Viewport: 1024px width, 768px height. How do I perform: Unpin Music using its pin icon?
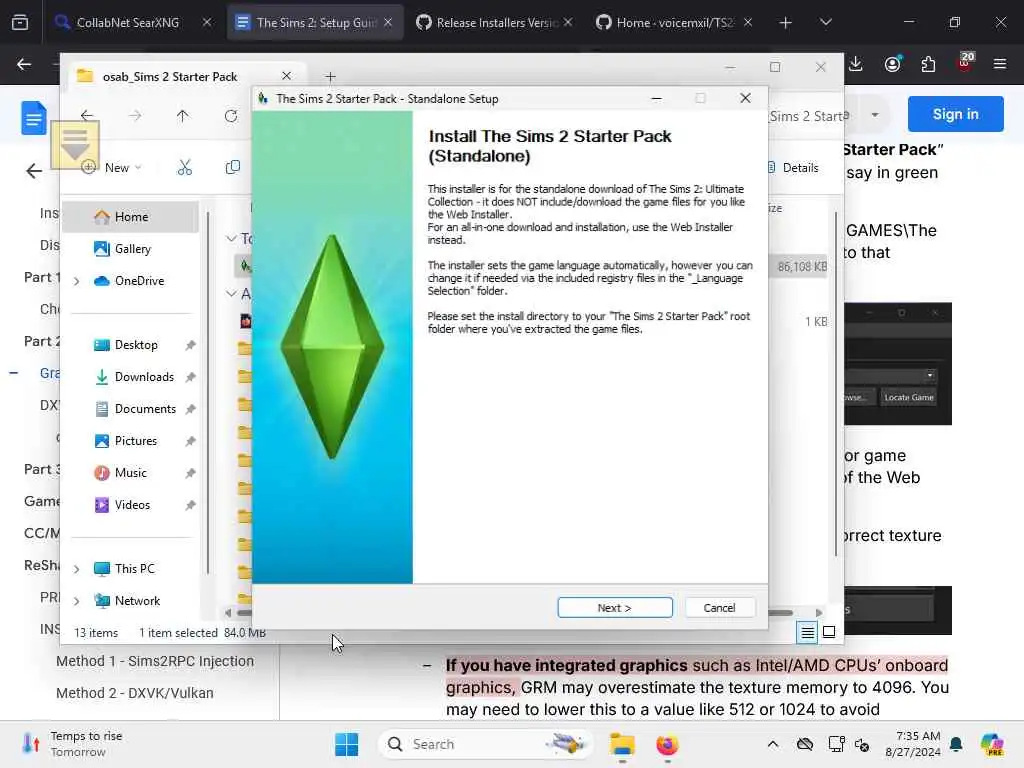coord(190,473)
